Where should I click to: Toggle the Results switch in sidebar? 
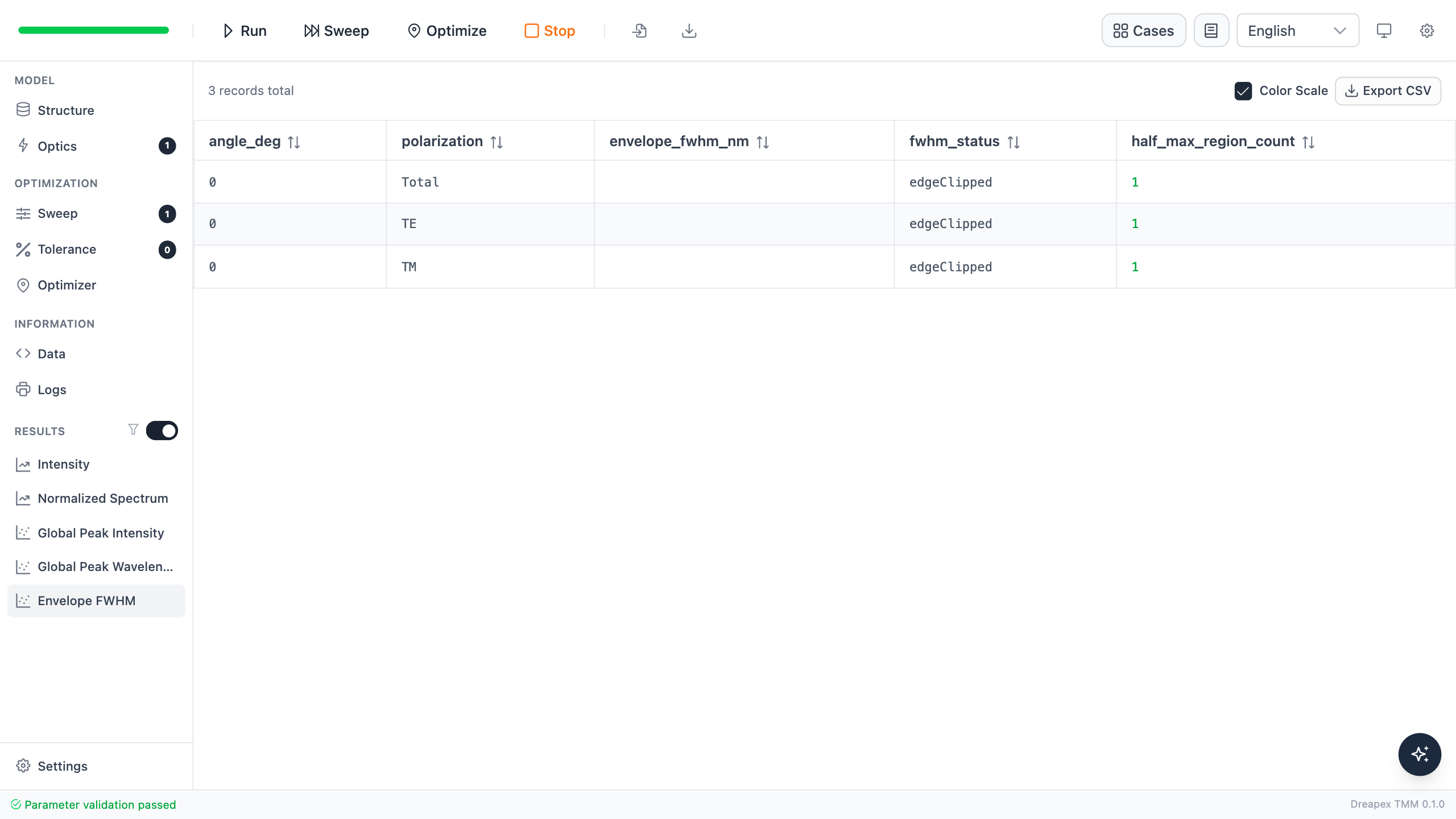[x=162, y=431]
